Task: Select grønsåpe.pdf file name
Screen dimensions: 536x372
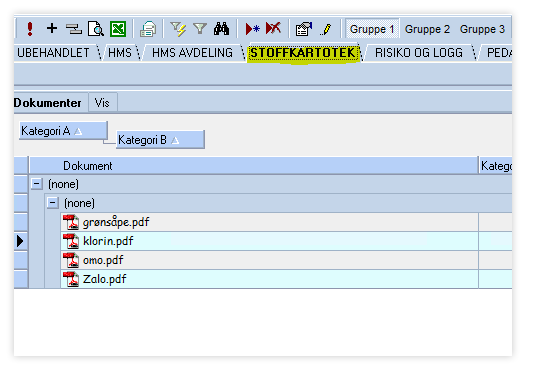Action: pyautogui.click(x=116, y=222)
